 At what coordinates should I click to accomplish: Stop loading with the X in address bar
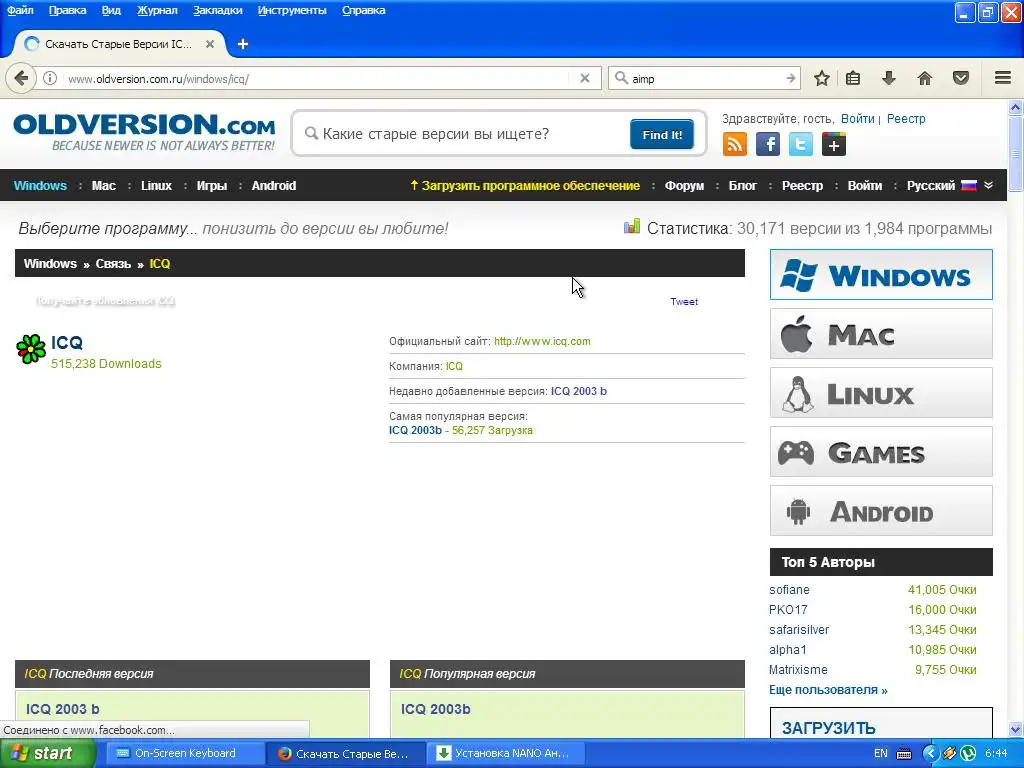585,78
